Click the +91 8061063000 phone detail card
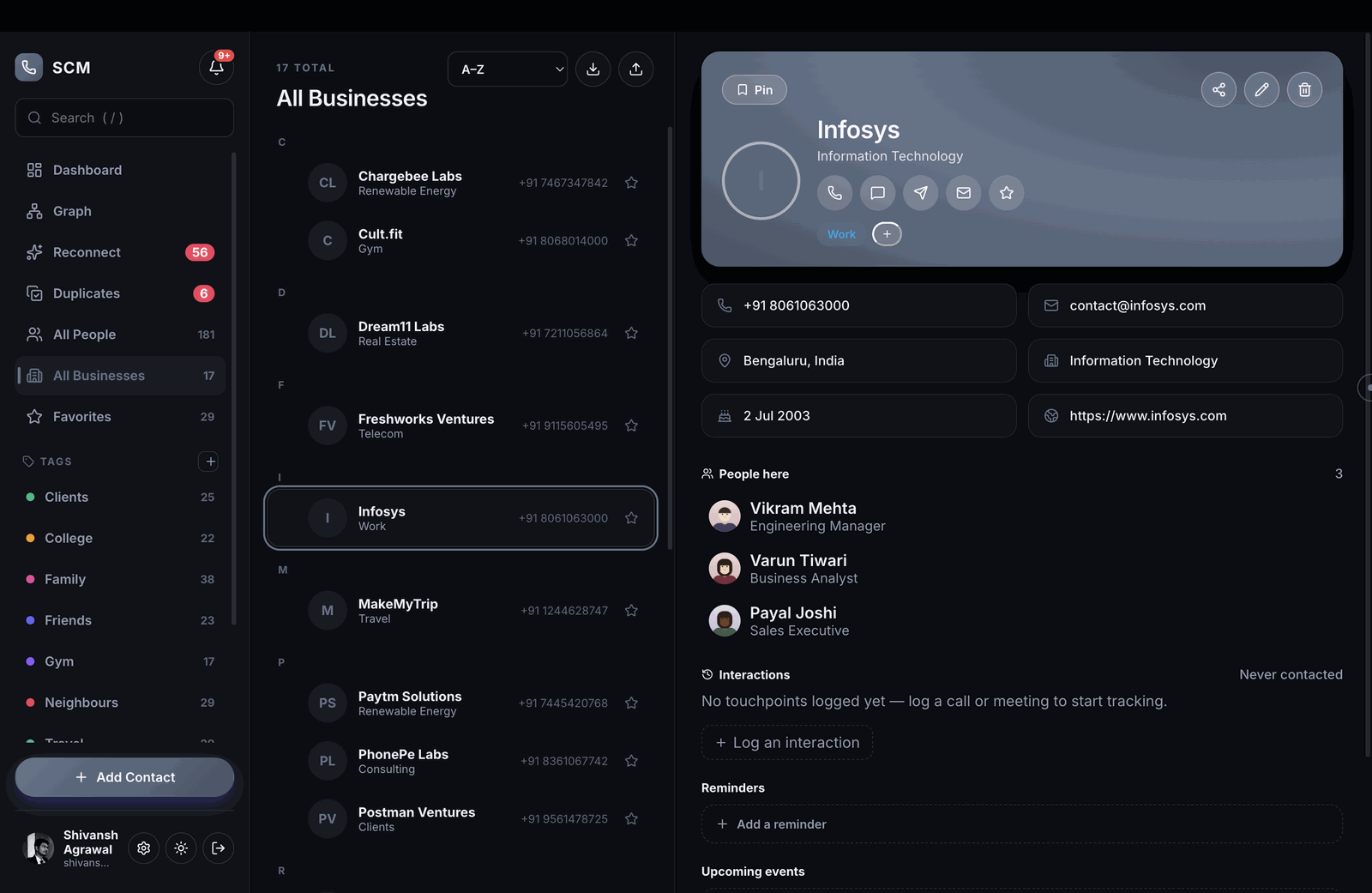The width and height of the screenshot is (1372, 893). tap(858, 305)
